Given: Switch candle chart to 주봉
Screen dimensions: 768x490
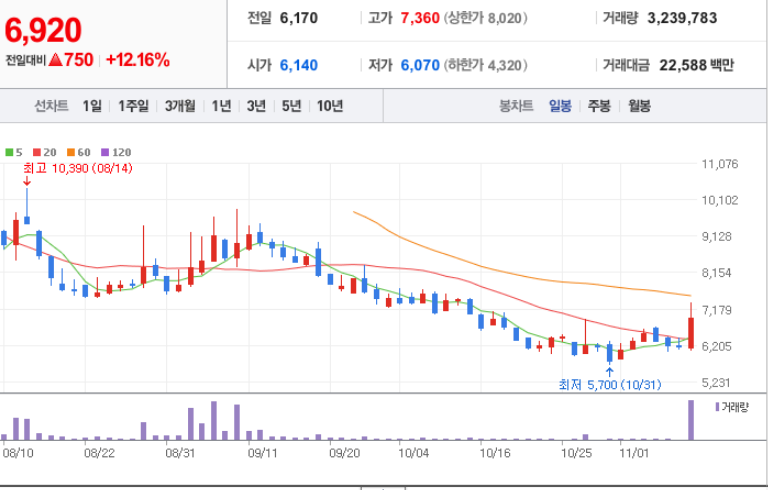Looking at the screenshot, I should [599, 106].
